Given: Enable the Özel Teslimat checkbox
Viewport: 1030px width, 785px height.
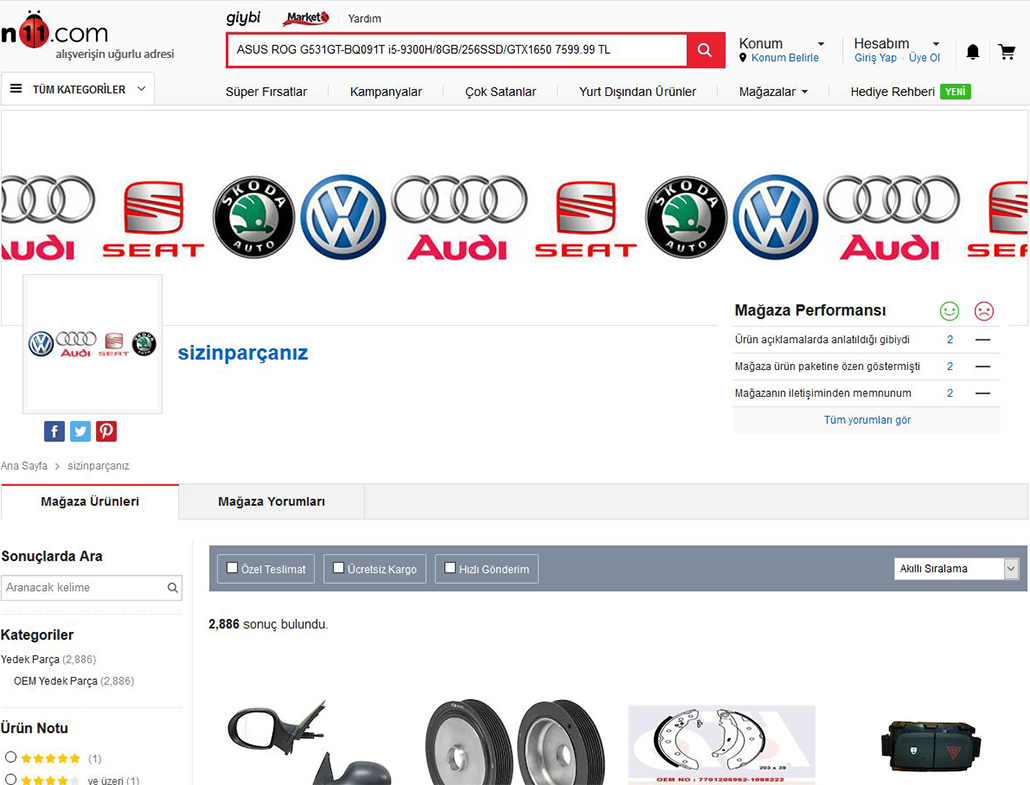Looking at the screenshot, I should 232,568.
